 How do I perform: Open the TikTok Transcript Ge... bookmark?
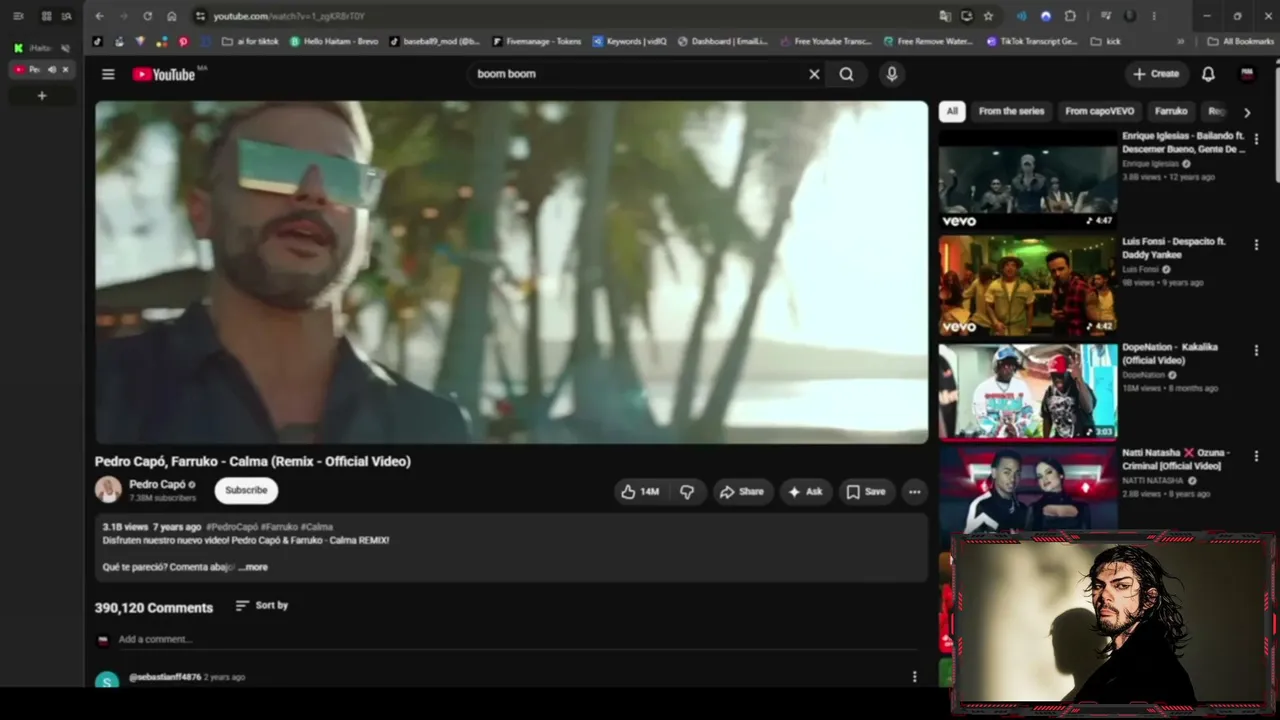click(1032, 42)
